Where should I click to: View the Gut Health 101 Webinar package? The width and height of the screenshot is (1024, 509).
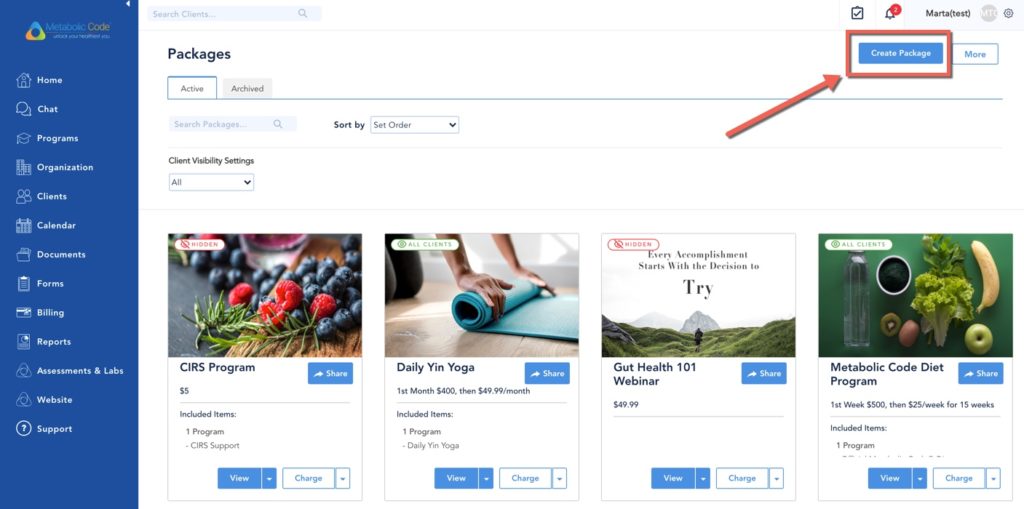coord(673,478)
